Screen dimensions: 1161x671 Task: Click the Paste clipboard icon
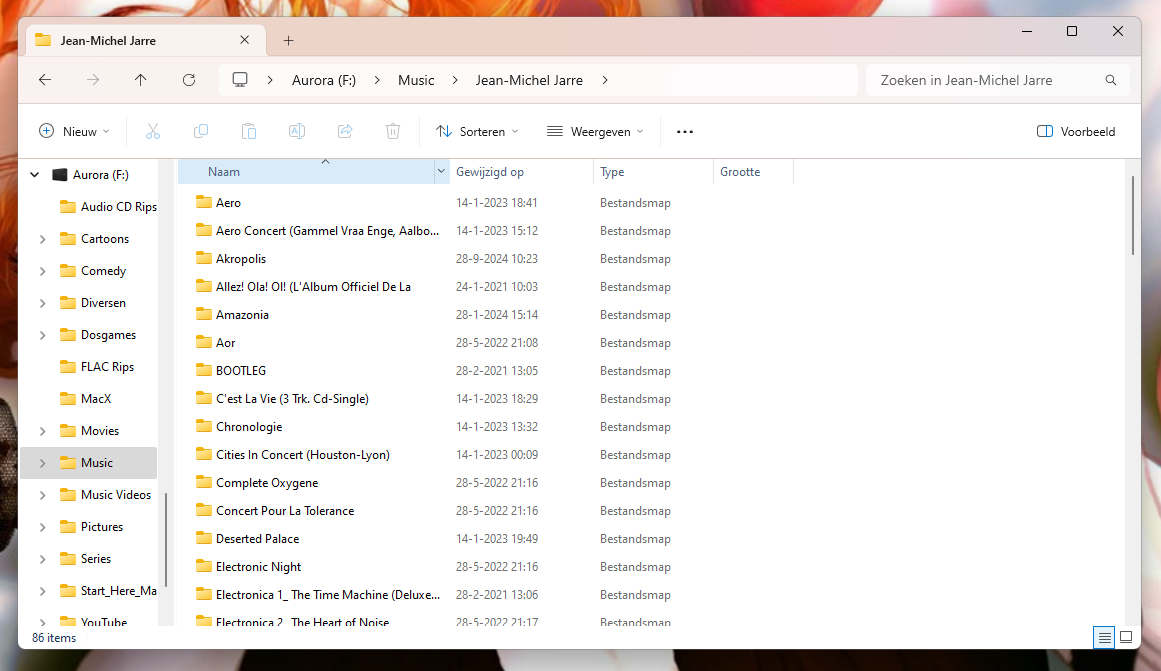[249, 131]
